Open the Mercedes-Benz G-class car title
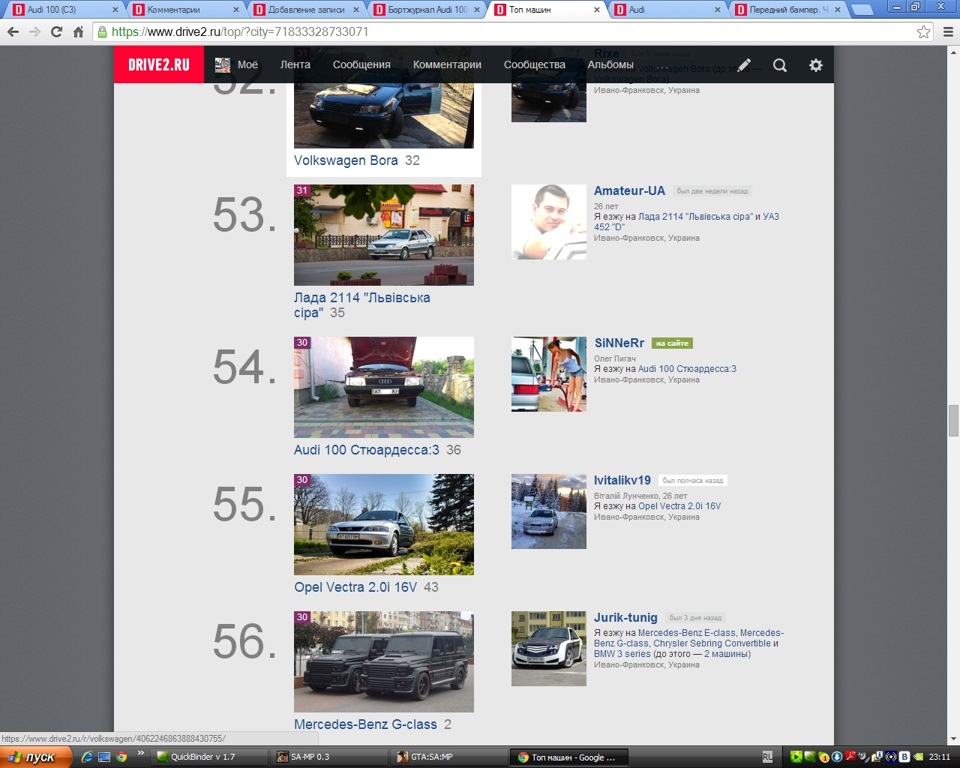This screenshot has width=960, height=768. [x=366, y=725]
